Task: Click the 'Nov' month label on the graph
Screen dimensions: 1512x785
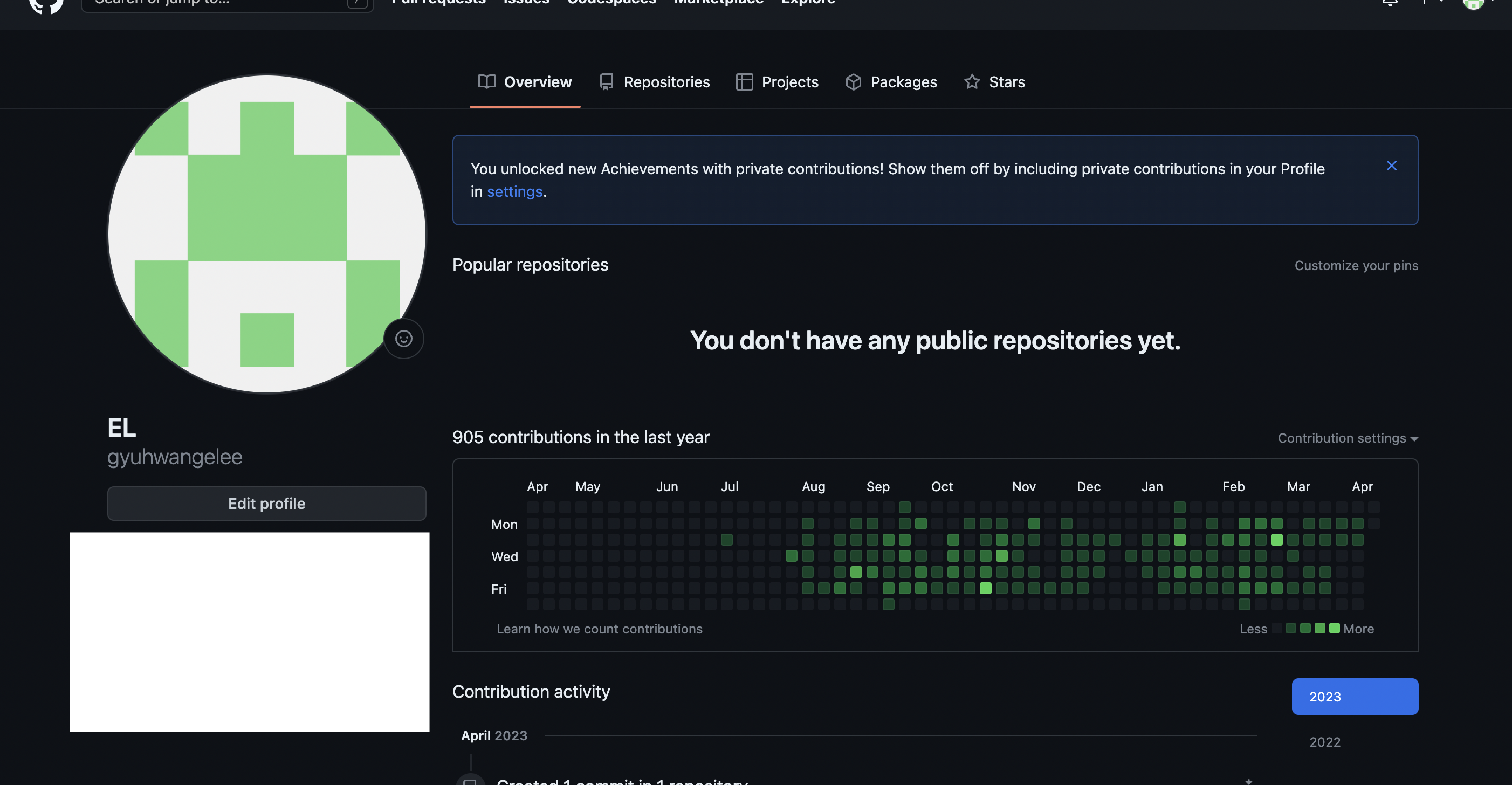Action: (1023, 487)
